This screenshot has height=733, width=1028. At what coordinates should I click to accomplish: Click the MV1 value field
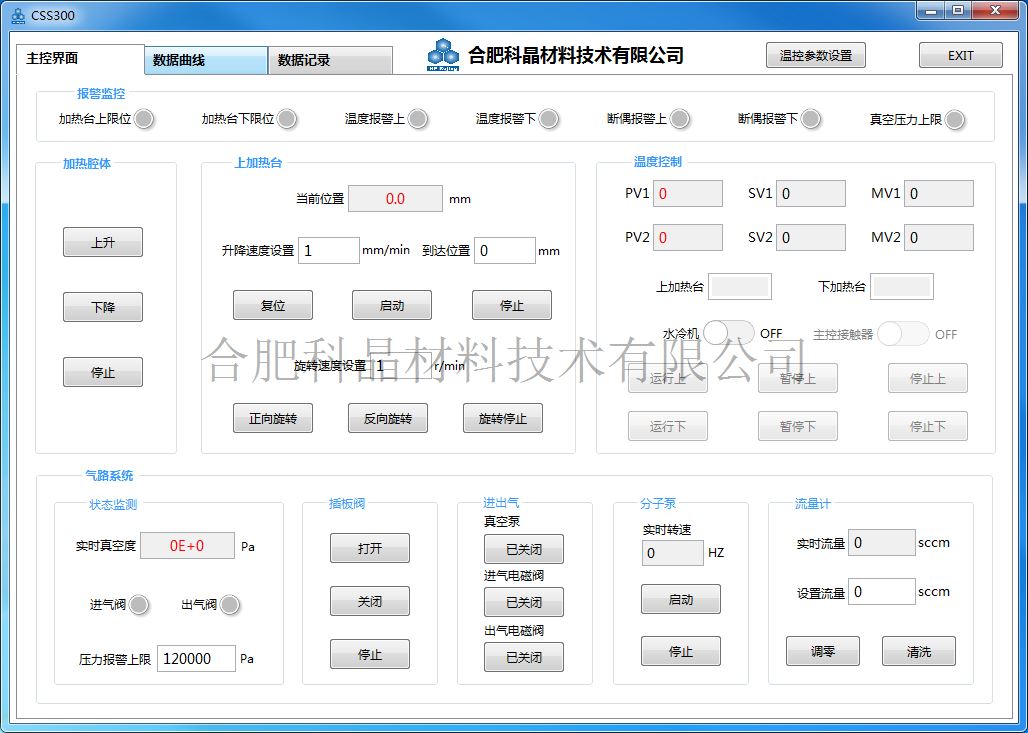pos(939,193)
